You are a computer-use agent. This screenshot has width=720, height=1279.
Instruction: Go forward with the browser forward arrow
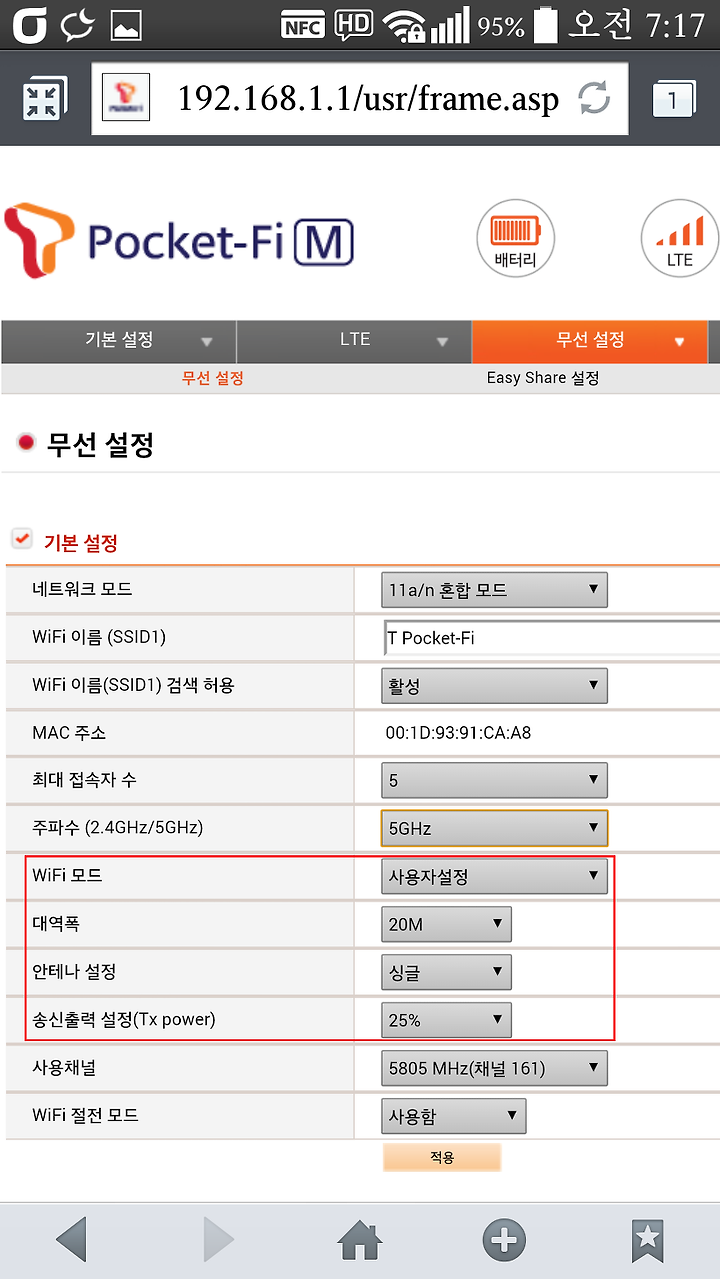coord(218,1241)
